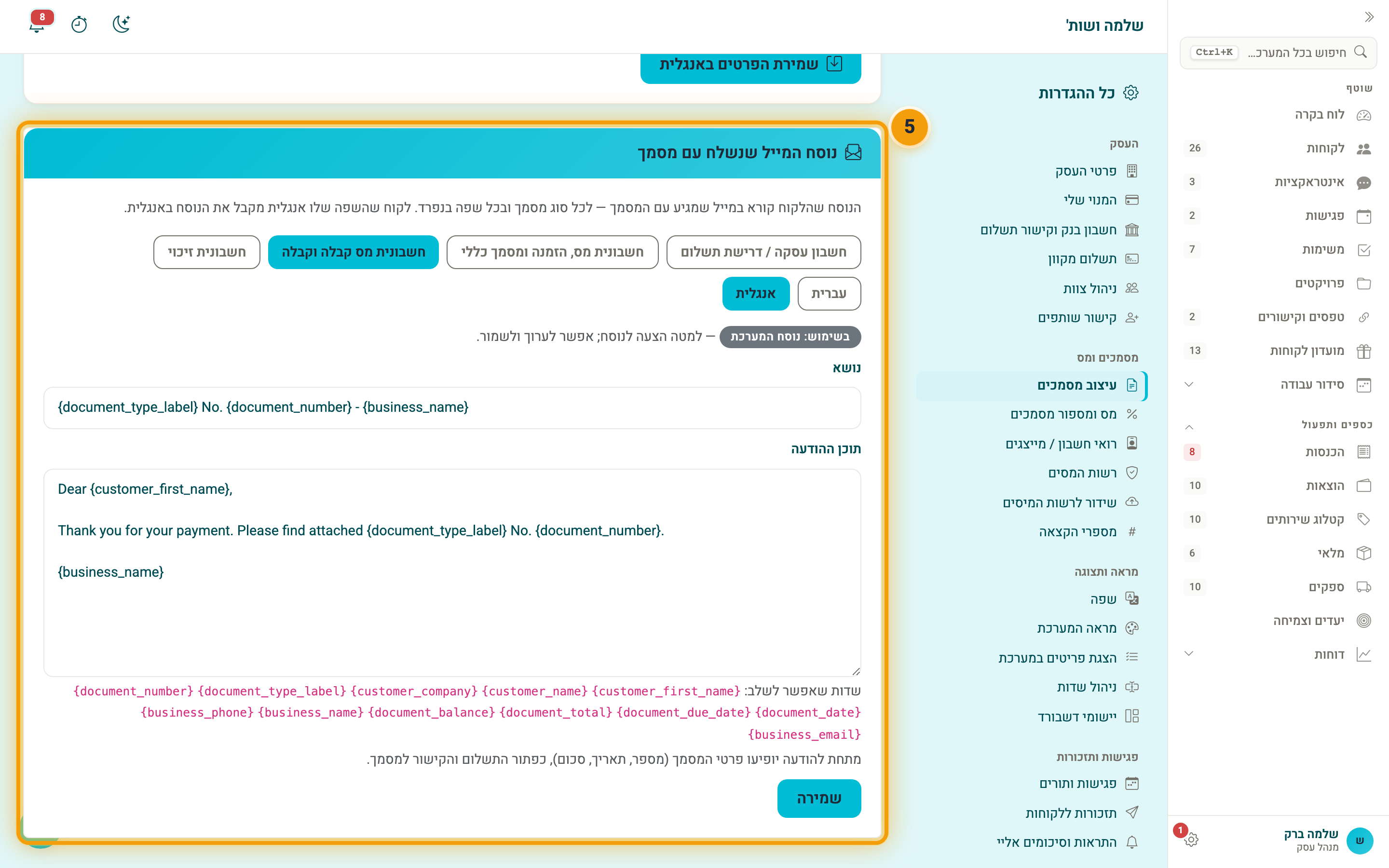Click the כל ההגדרות gear icon

point(1130,93)
